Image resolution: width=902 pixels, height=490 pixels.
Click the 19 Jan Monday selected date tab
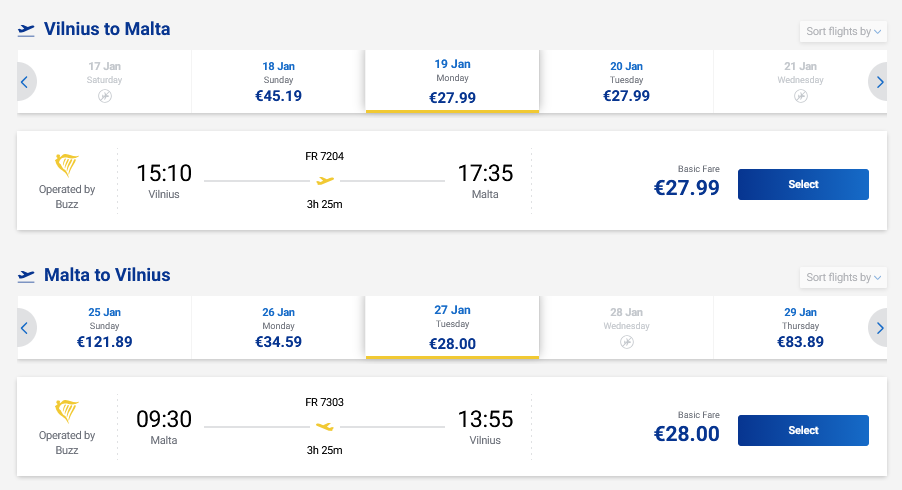pos(453,82)
